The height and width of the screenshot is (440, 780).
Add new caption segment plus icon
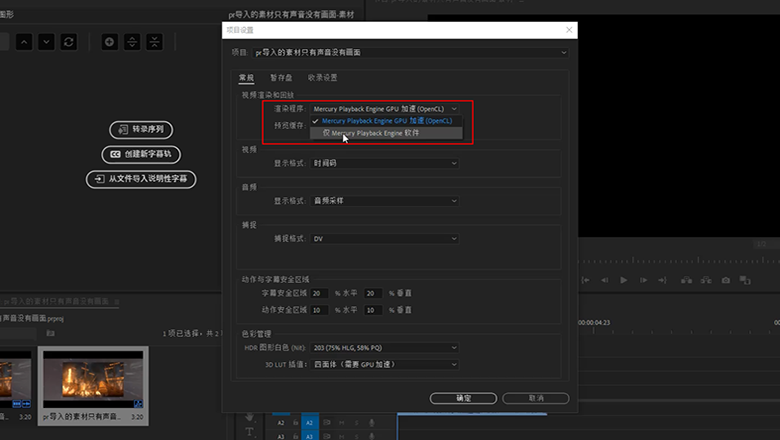109,42
